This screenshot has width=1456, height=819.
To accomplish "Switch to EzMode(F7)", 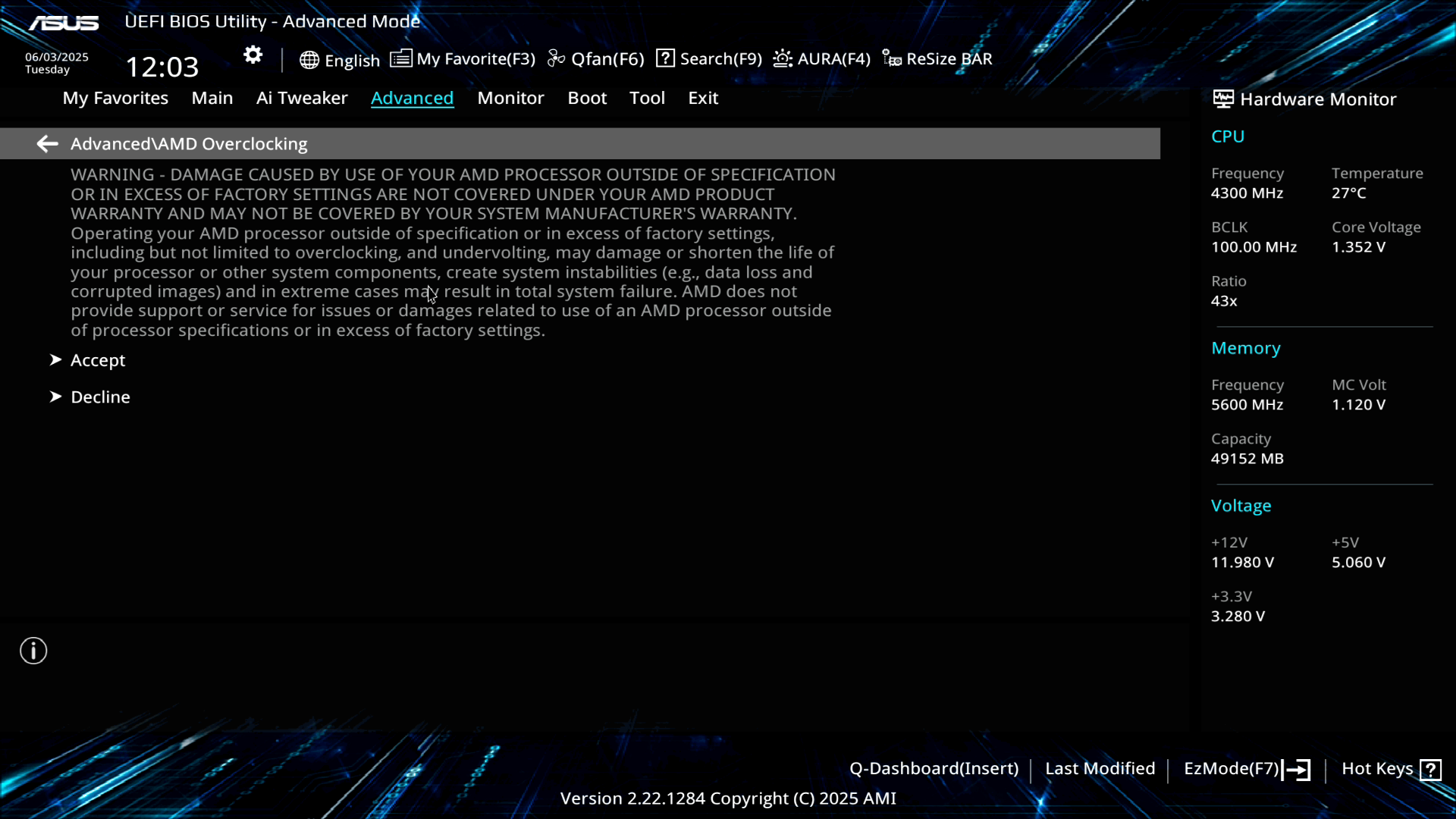I will click(1246, 769).
